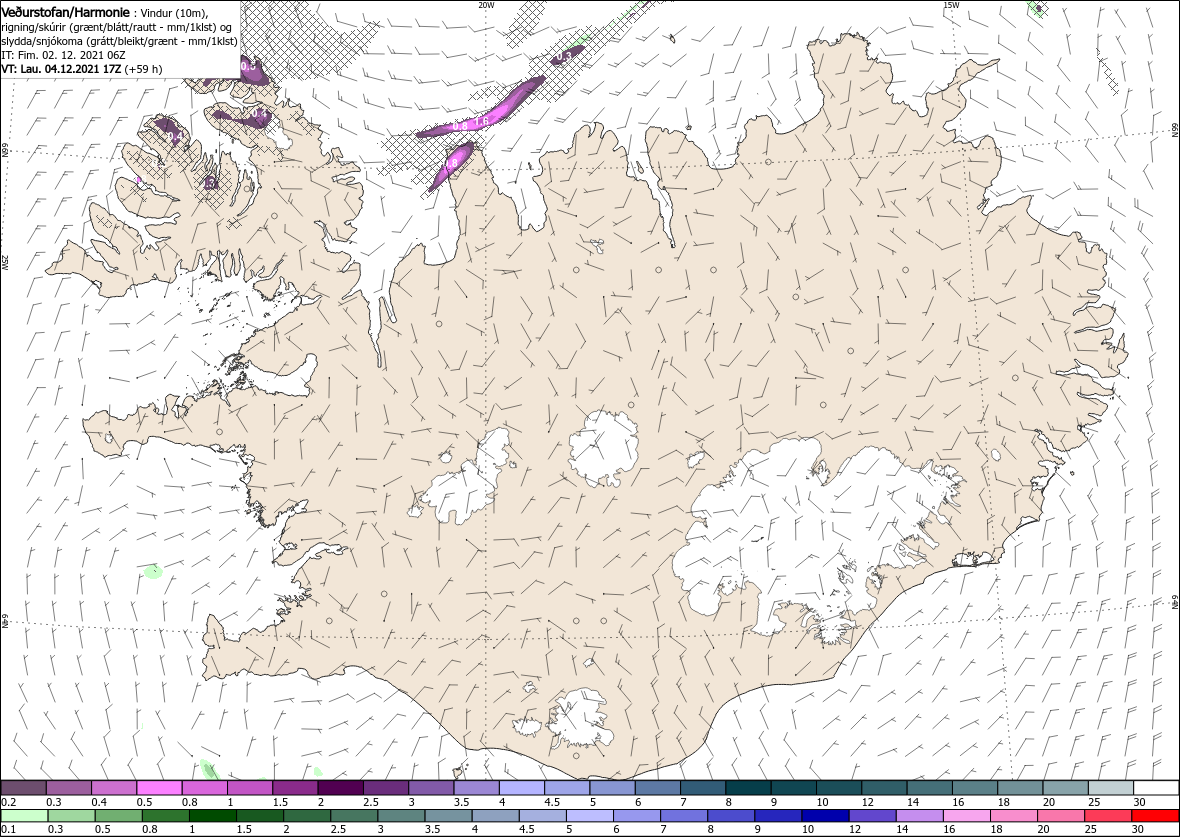The width and height of the screenshot is (1180, 837).
Task: Click the violet swatch labeled 3, upper legend row
Action: [431, 788]
